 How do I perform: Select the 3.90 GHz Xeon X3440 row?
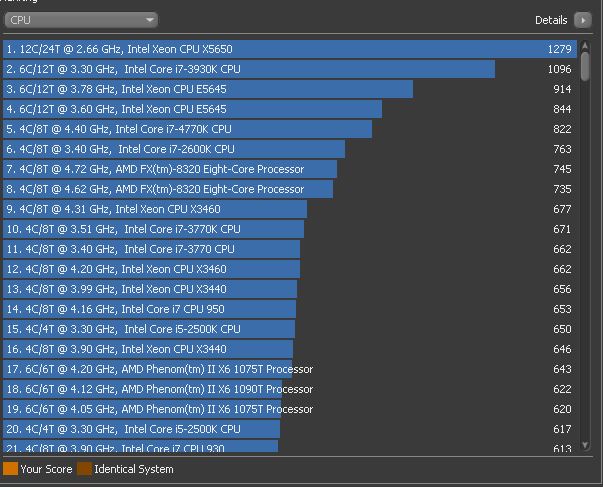tap(290, 349)
